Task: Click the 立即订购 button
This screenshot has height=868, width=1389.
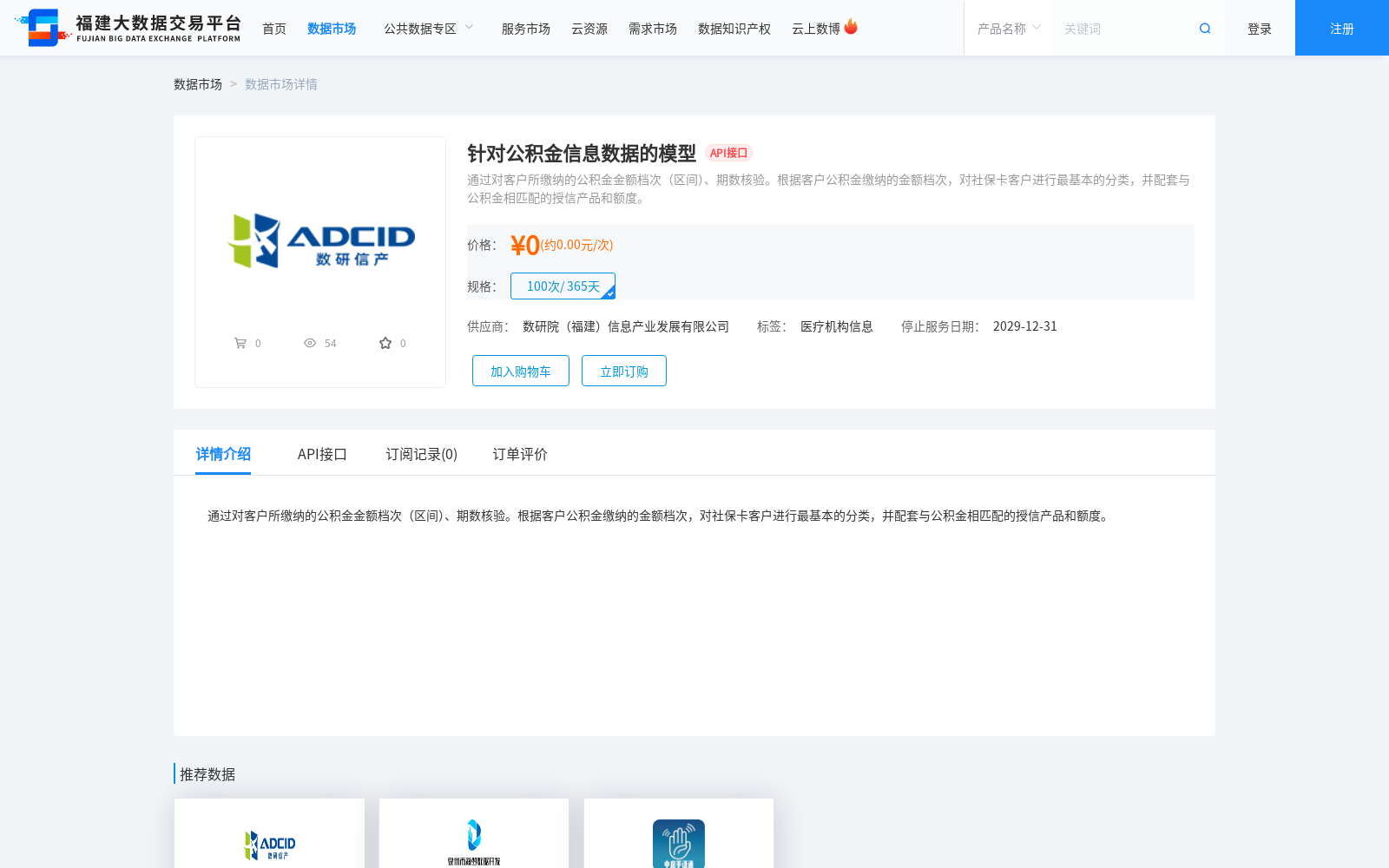Action: 624,371
